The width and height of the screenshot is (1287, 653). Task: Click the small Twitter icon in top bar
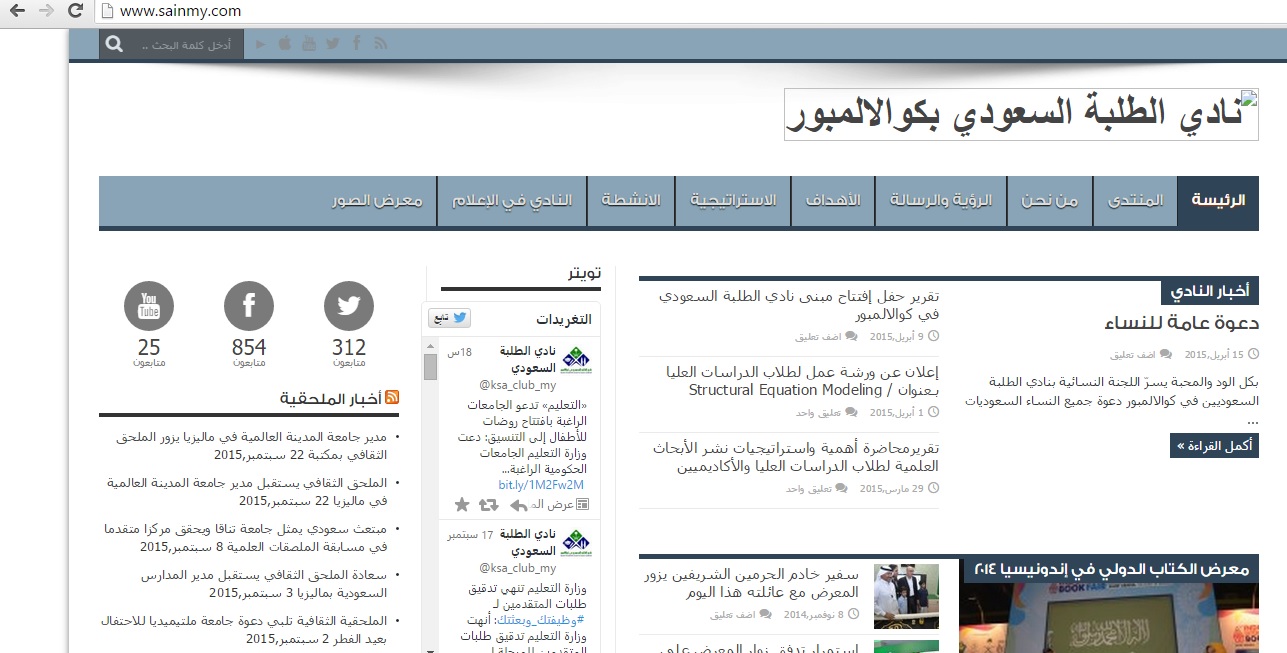[332, 44]
